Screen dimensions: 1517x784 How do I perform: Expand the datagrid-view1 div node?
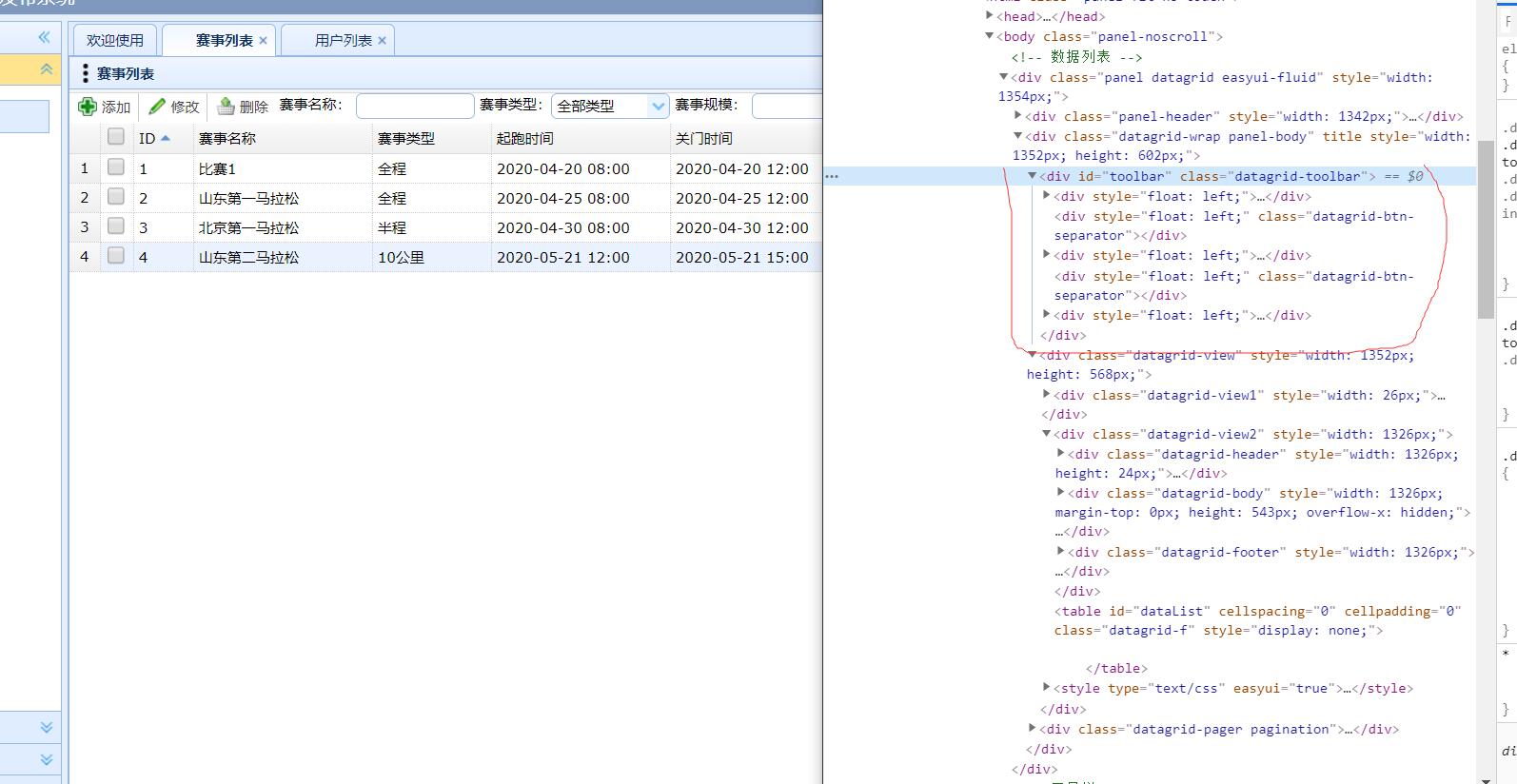click(x=1047, y=395)
